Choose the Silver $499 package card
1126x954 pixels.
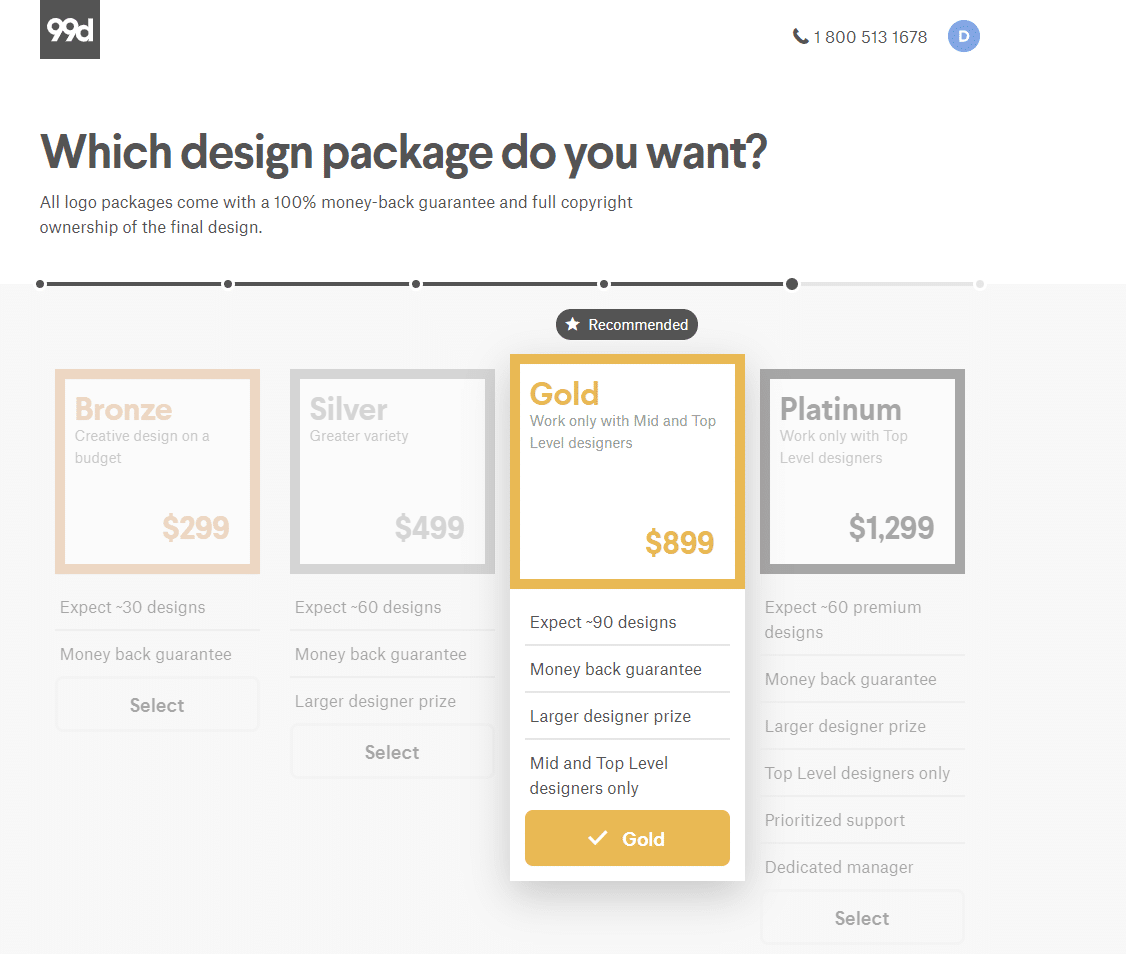(x=392, y=471)
